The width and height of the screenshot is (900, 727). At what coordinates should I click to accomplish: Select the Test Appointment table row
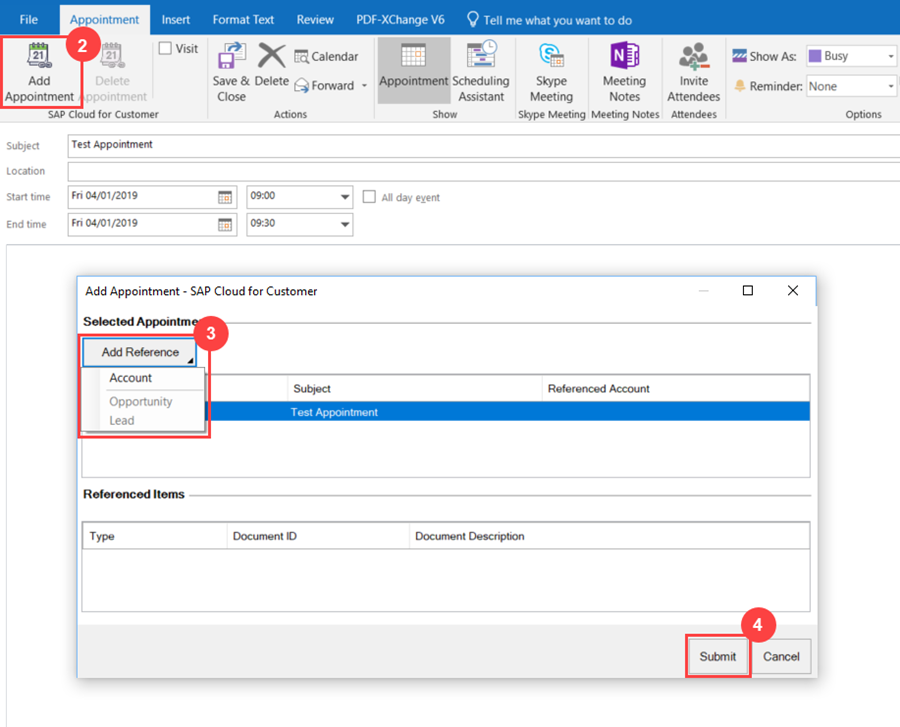point(445,412)
